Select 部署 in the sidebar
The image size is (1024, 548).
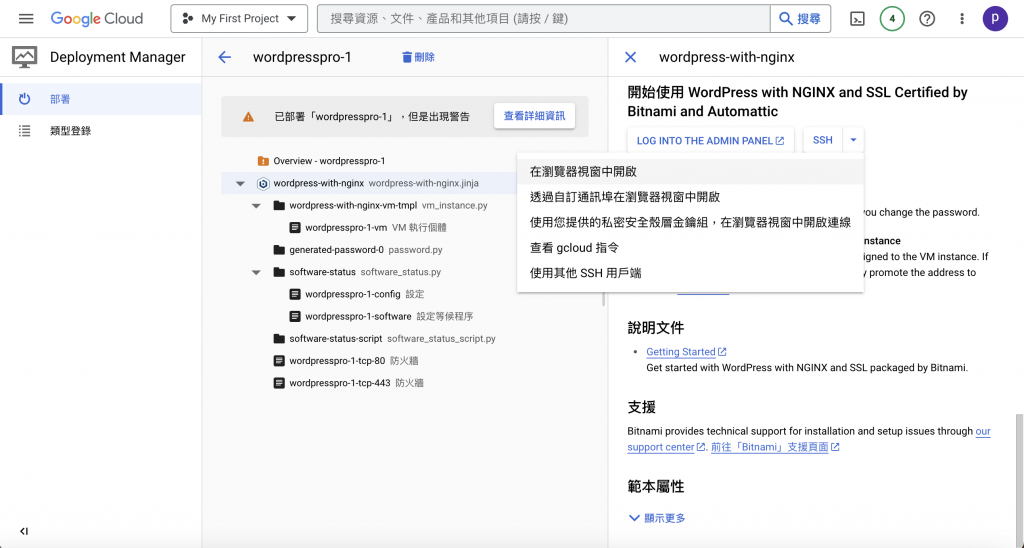101,99
